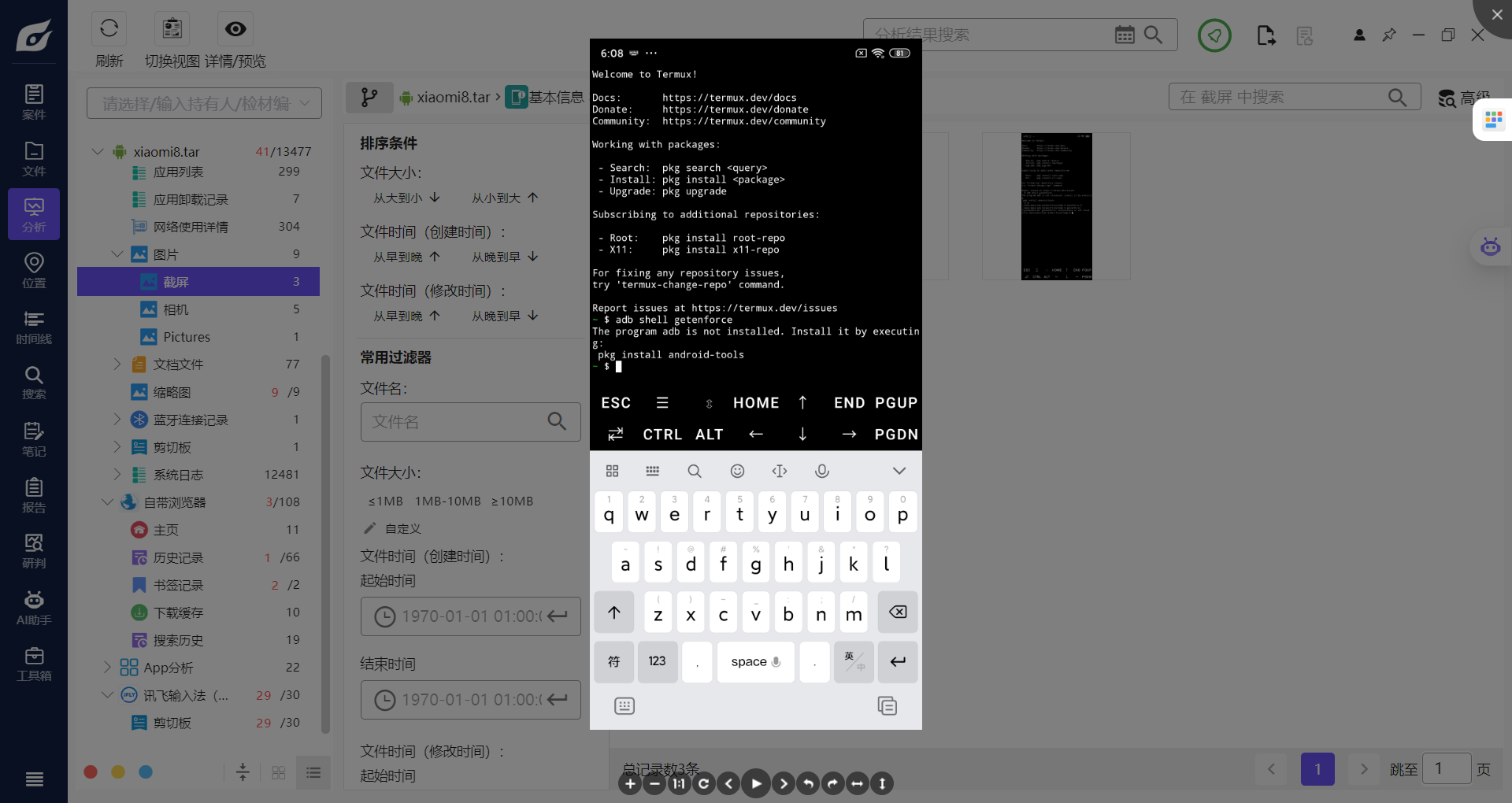The image size is (1512, 803).
Task: Click the yellow color tag dot
Action: pyautogui.click(x=118, y=772)
